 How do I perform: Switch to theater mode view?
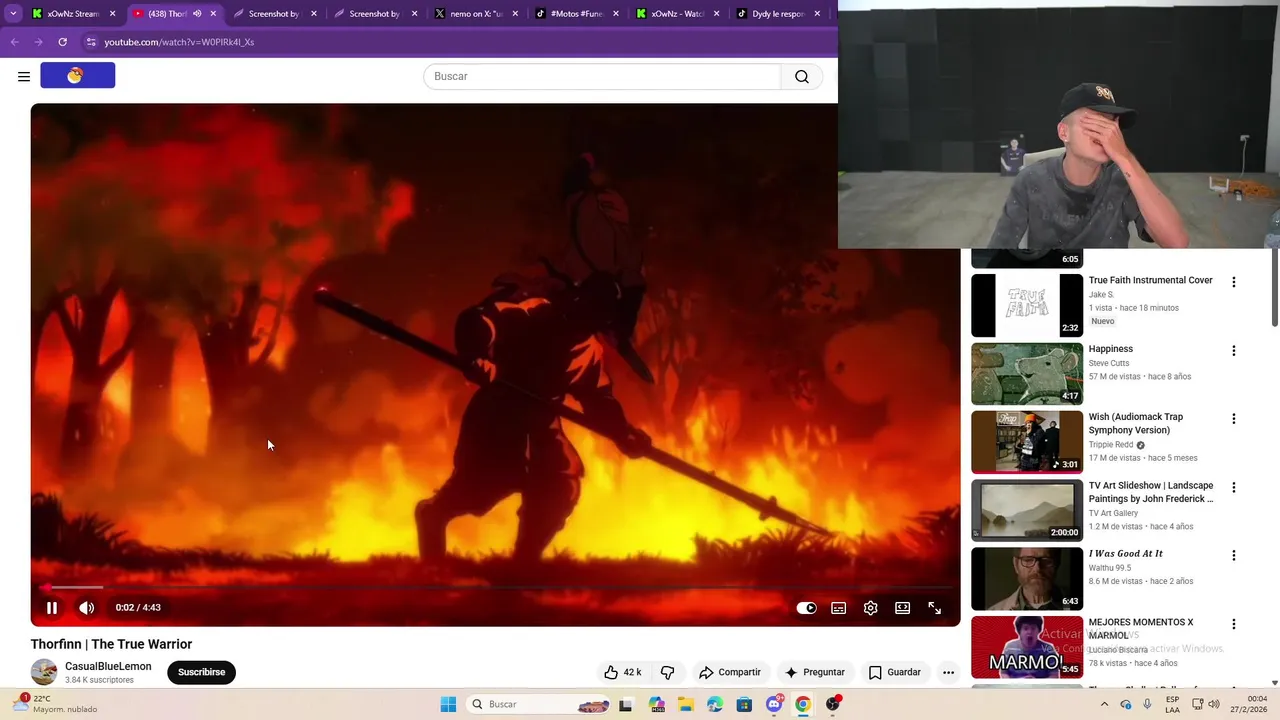[x=903, y=608]
